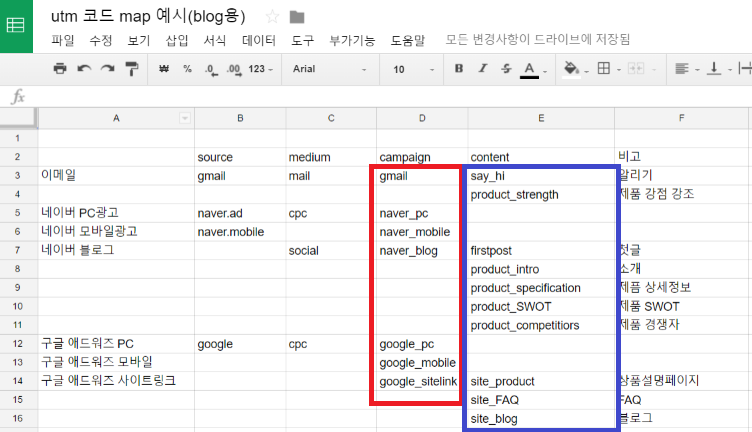Select column B header
752x432 pixels.
[240, 118]
